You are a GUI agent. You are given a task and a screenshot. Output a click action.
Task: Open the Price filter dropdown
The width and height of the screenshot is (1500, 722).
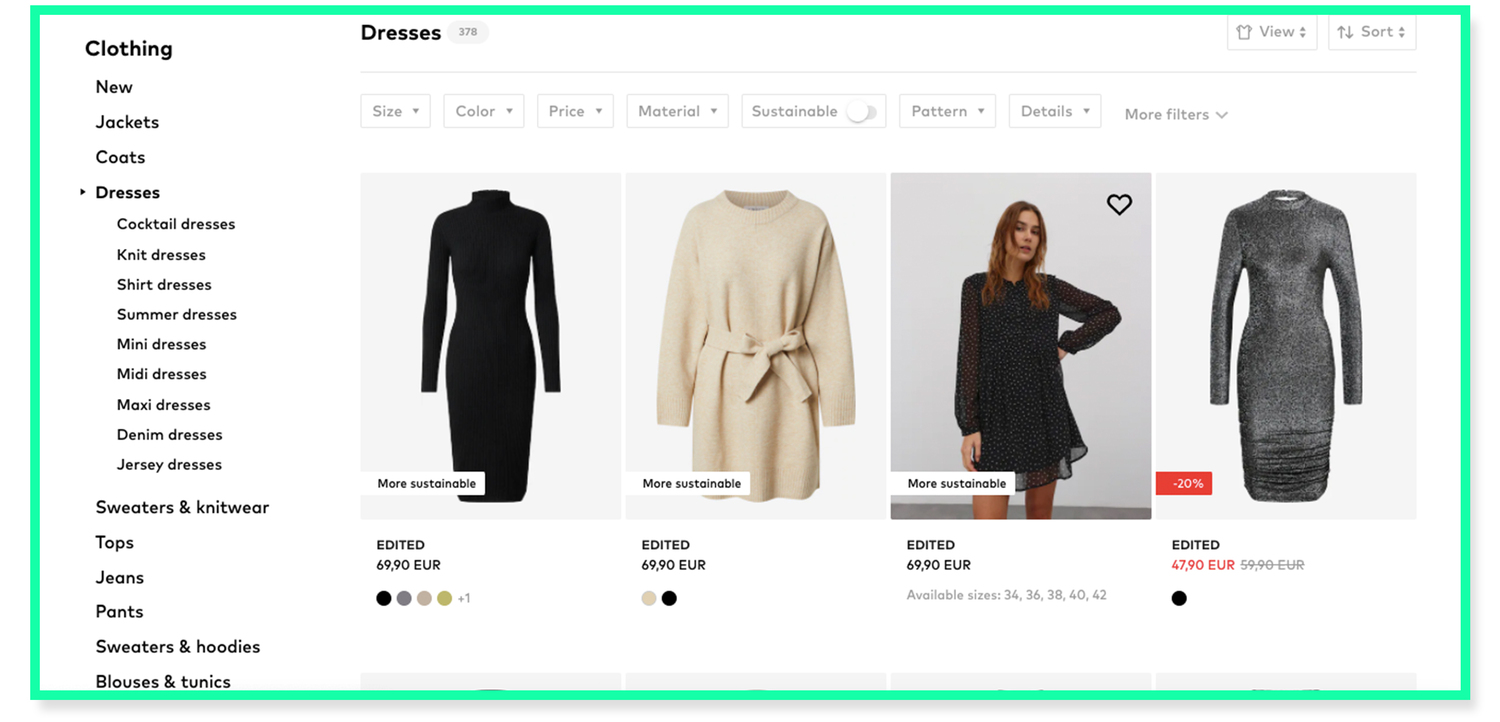[x=575, y=111]
